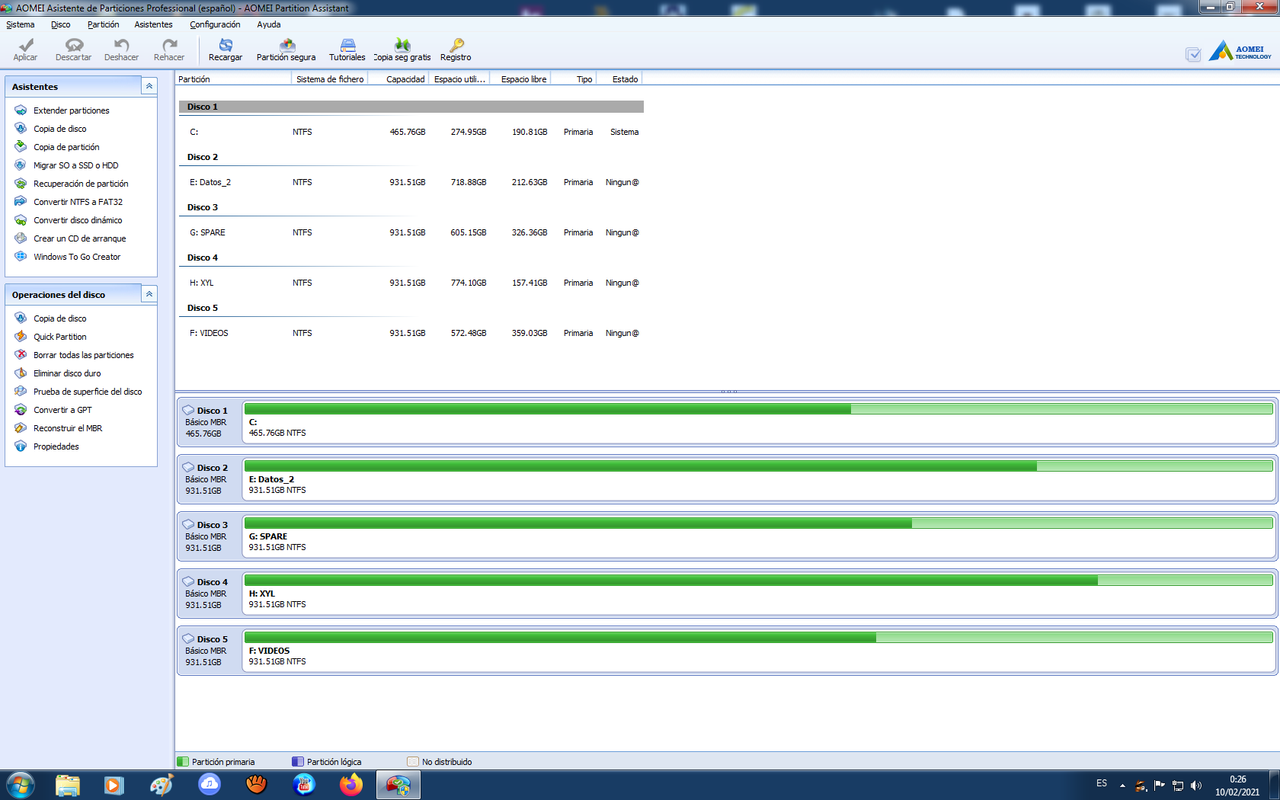Sort by Partición column header
Viewport: 1280px width, 800px height.
click(233, 79)
